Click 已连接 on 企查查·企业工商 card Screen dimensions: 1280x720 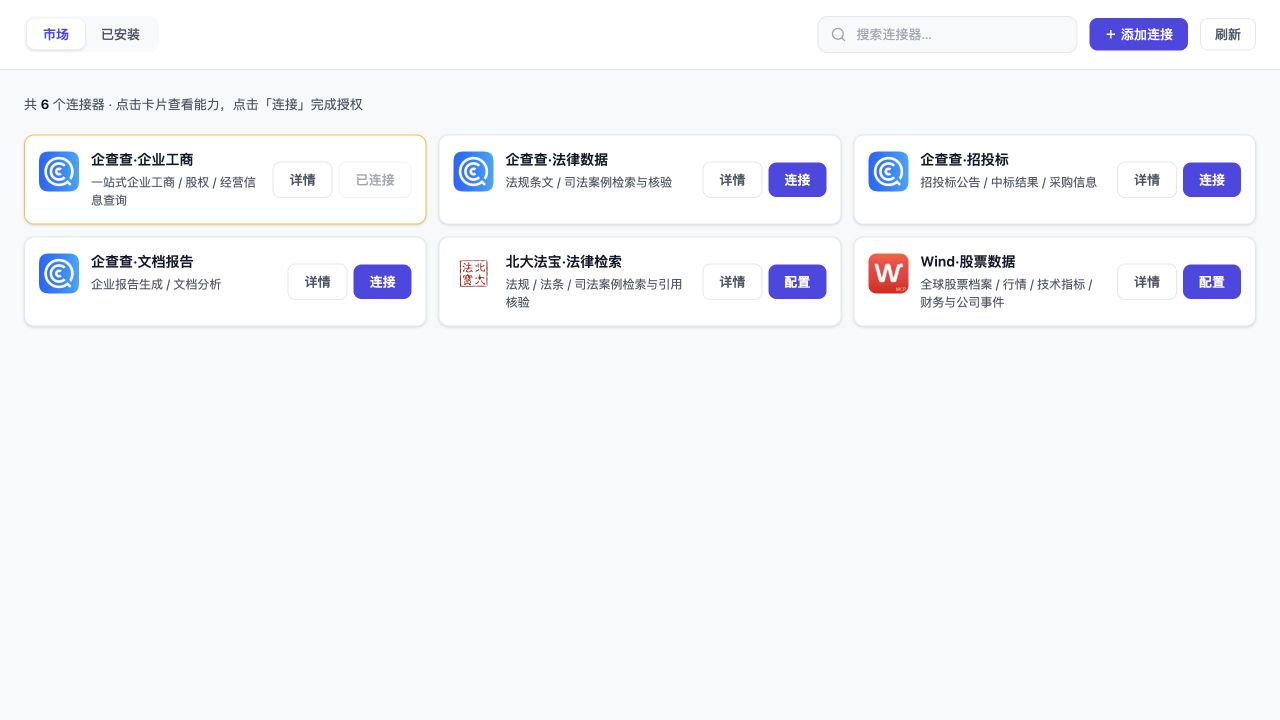[x=375, y=180]
